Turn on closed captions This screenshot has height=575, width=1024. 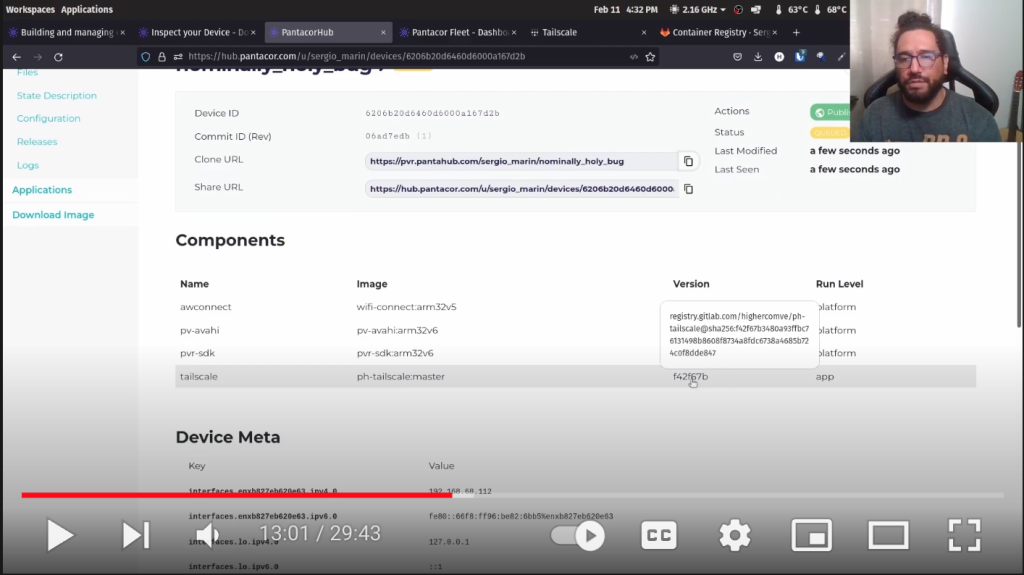(x=658, y=535)
